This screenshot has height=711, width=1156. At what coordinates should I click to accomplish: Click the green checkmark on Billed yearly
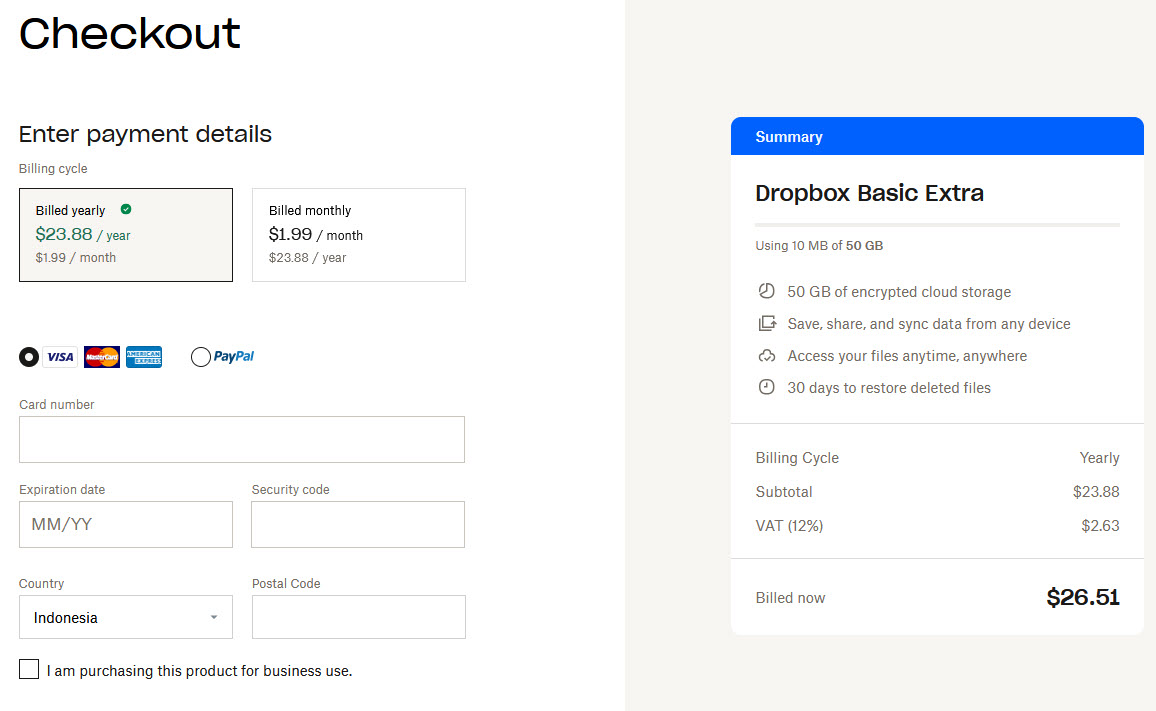pos(125,210)
